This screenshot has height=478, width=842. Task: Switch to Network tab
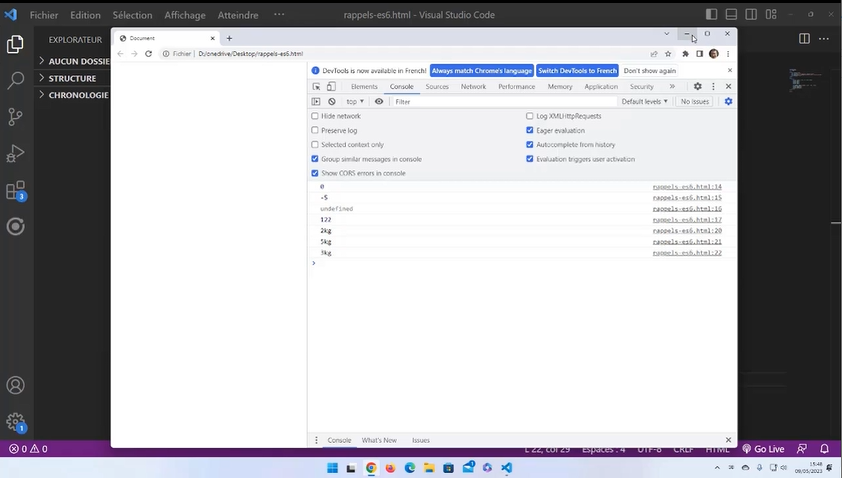473,86
